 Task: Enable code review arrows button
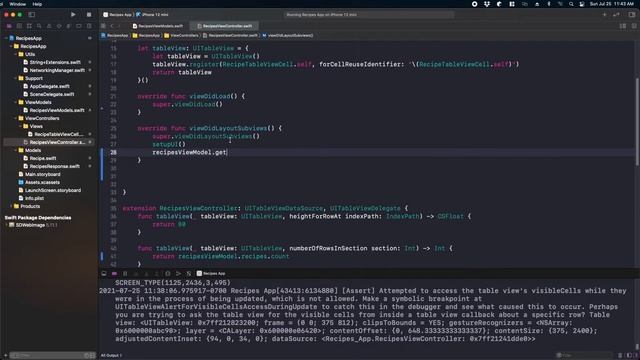pyautogui.click(x=616, y=14)
